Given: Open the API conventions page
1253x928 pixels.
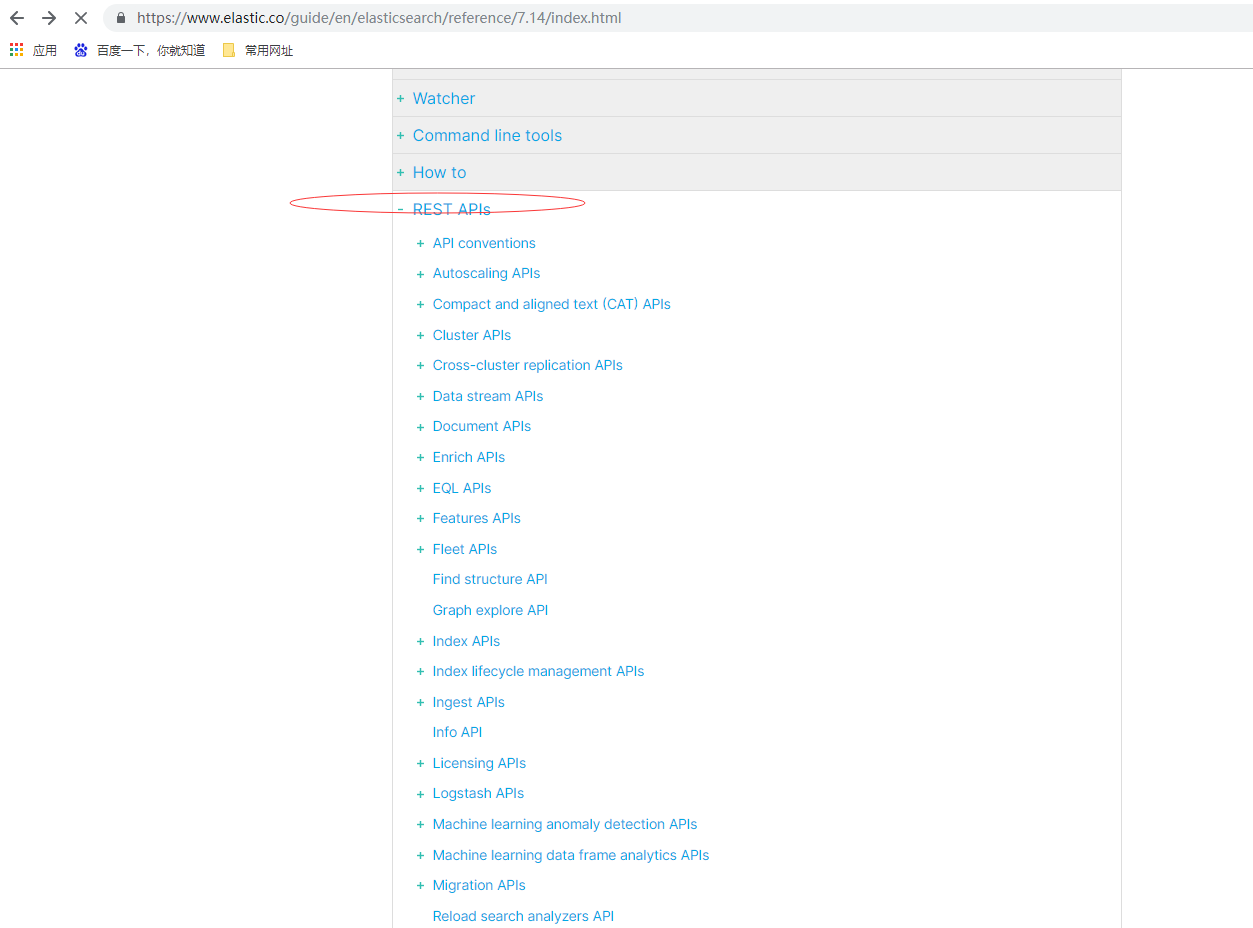Looking at the screenshot, I should click(x=484, y=243).
